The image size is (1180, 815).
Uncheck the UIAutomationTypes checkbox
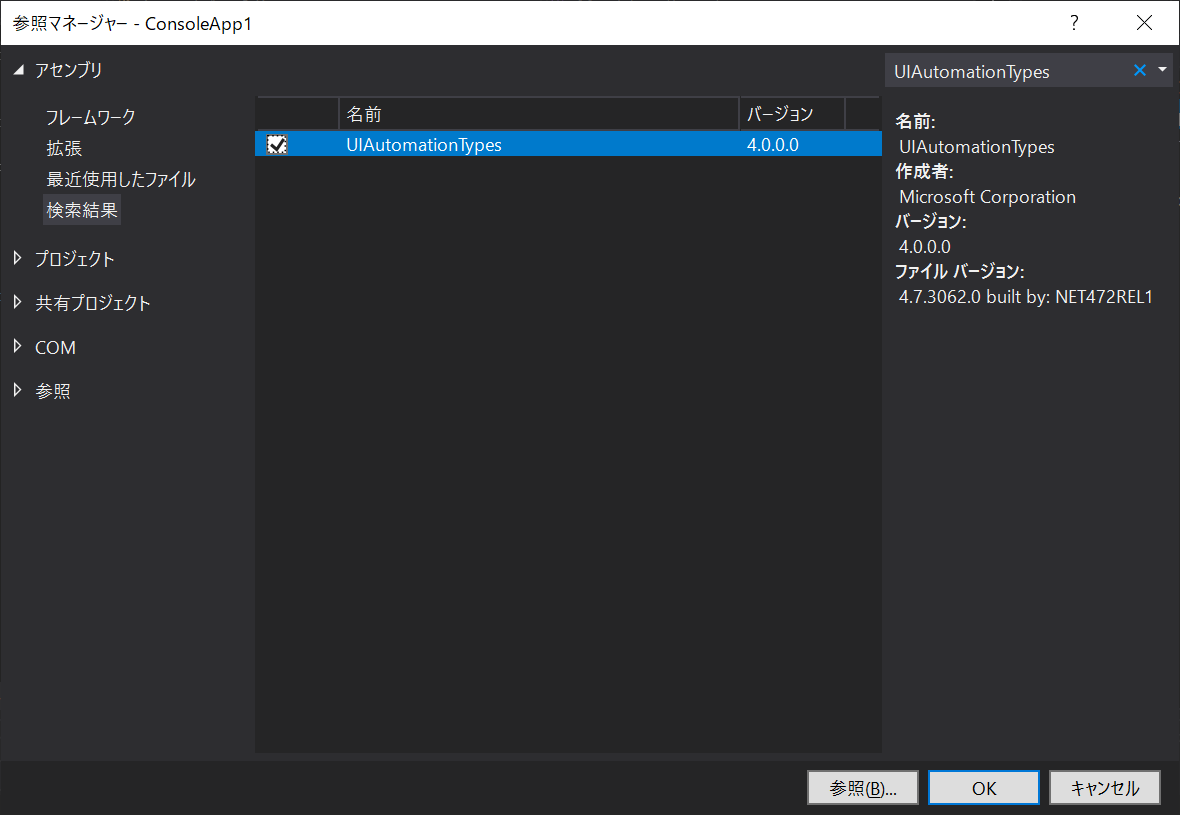277,145
